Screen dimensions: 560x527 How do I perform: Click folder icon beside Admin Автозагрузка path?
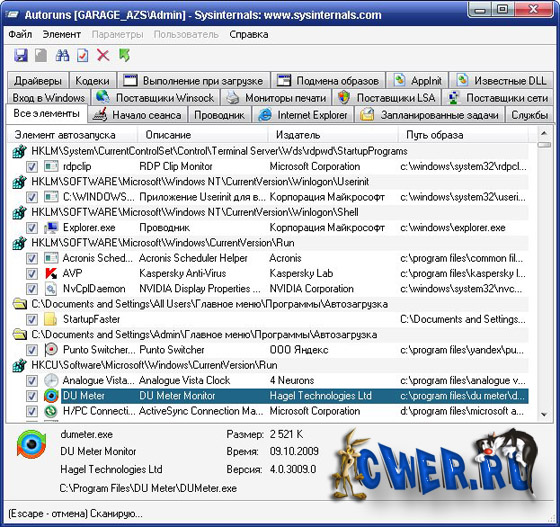20,335
